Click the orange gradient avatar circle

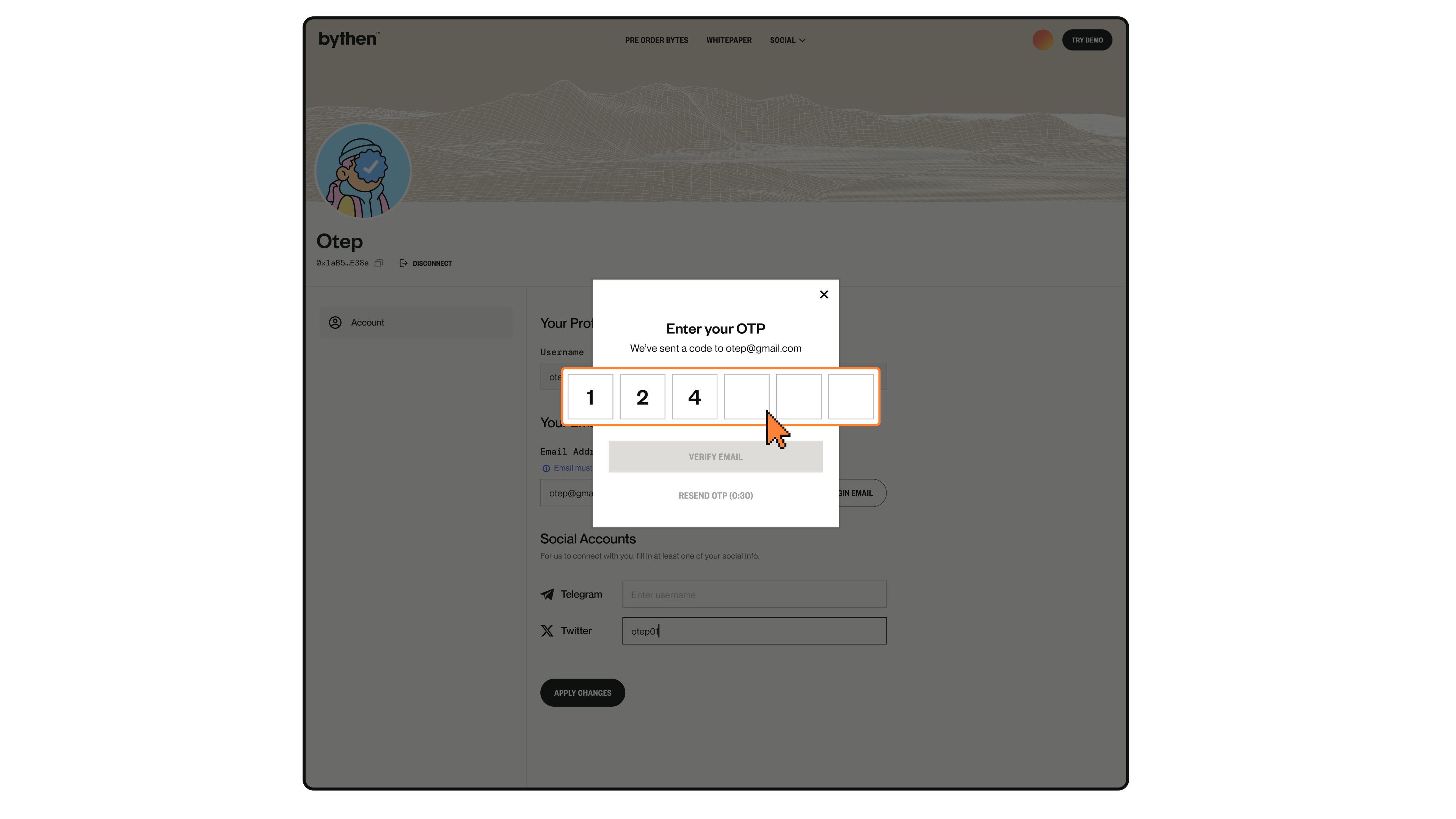(x=1042, y=39)
